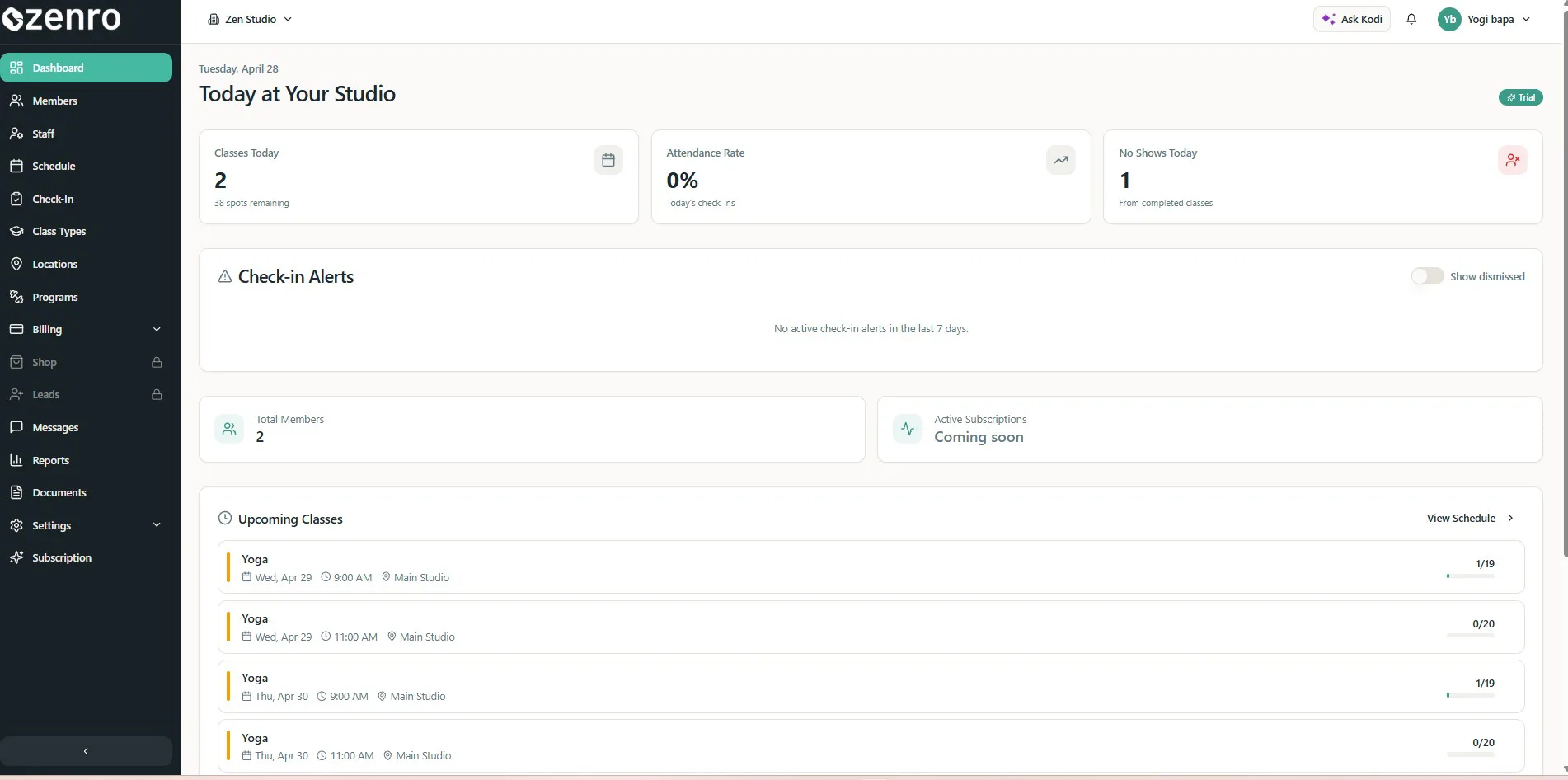This screenshot has width=1568, height=780.
Task: Click the lock icon next to Shop
Action: click(157, 362)
